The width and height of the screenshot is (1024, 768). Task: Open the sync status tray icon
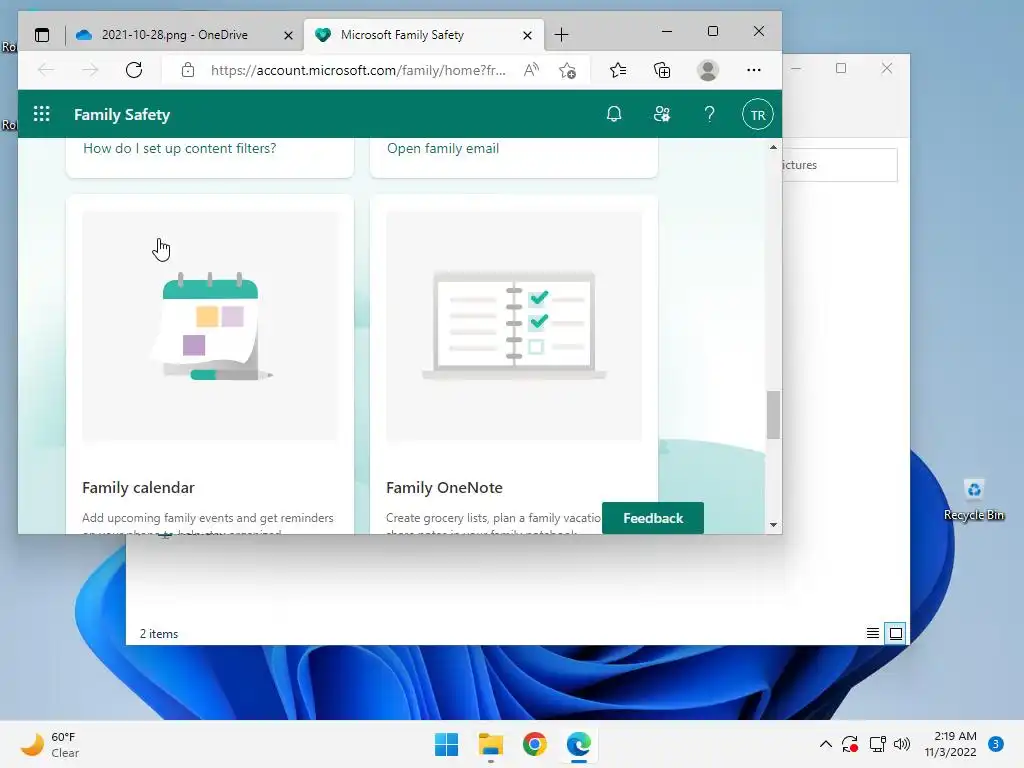[x=850, y=744]
